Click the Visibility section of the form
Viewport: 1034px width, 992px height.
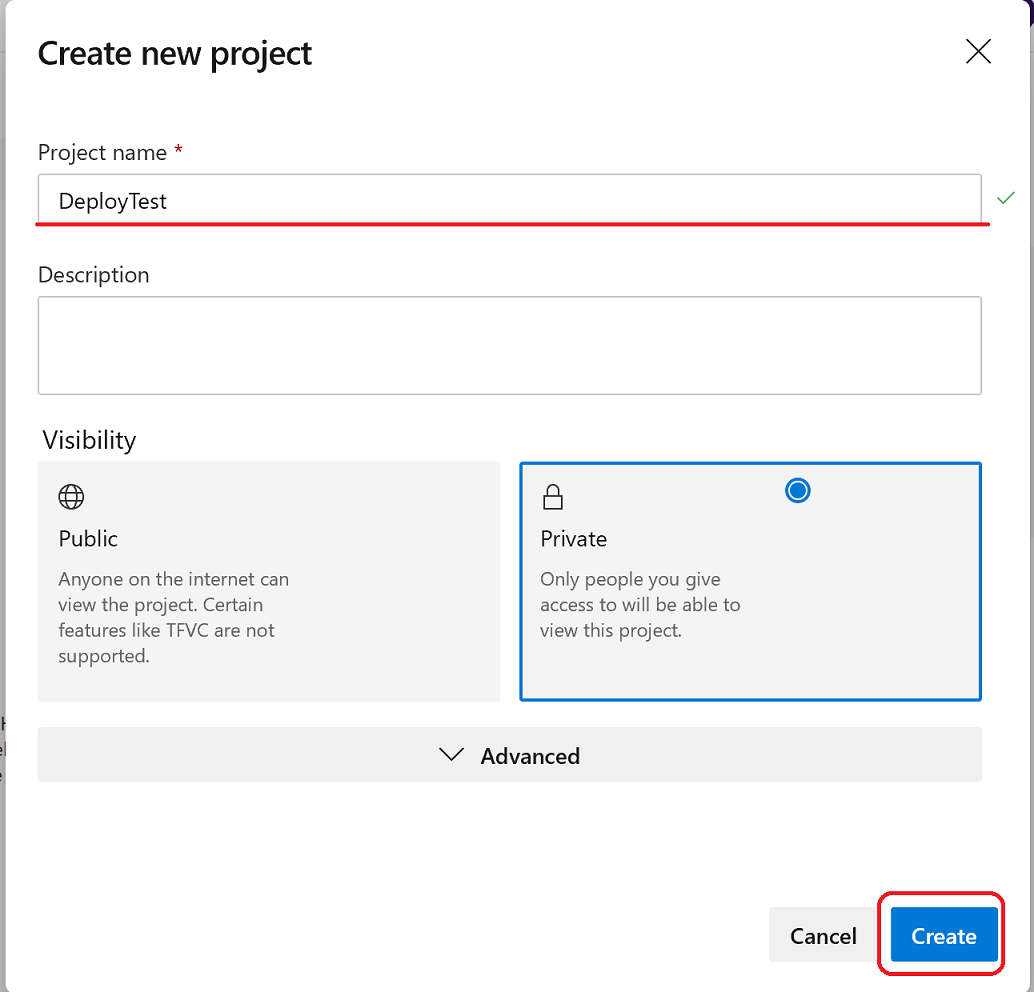tap(89, 440)
